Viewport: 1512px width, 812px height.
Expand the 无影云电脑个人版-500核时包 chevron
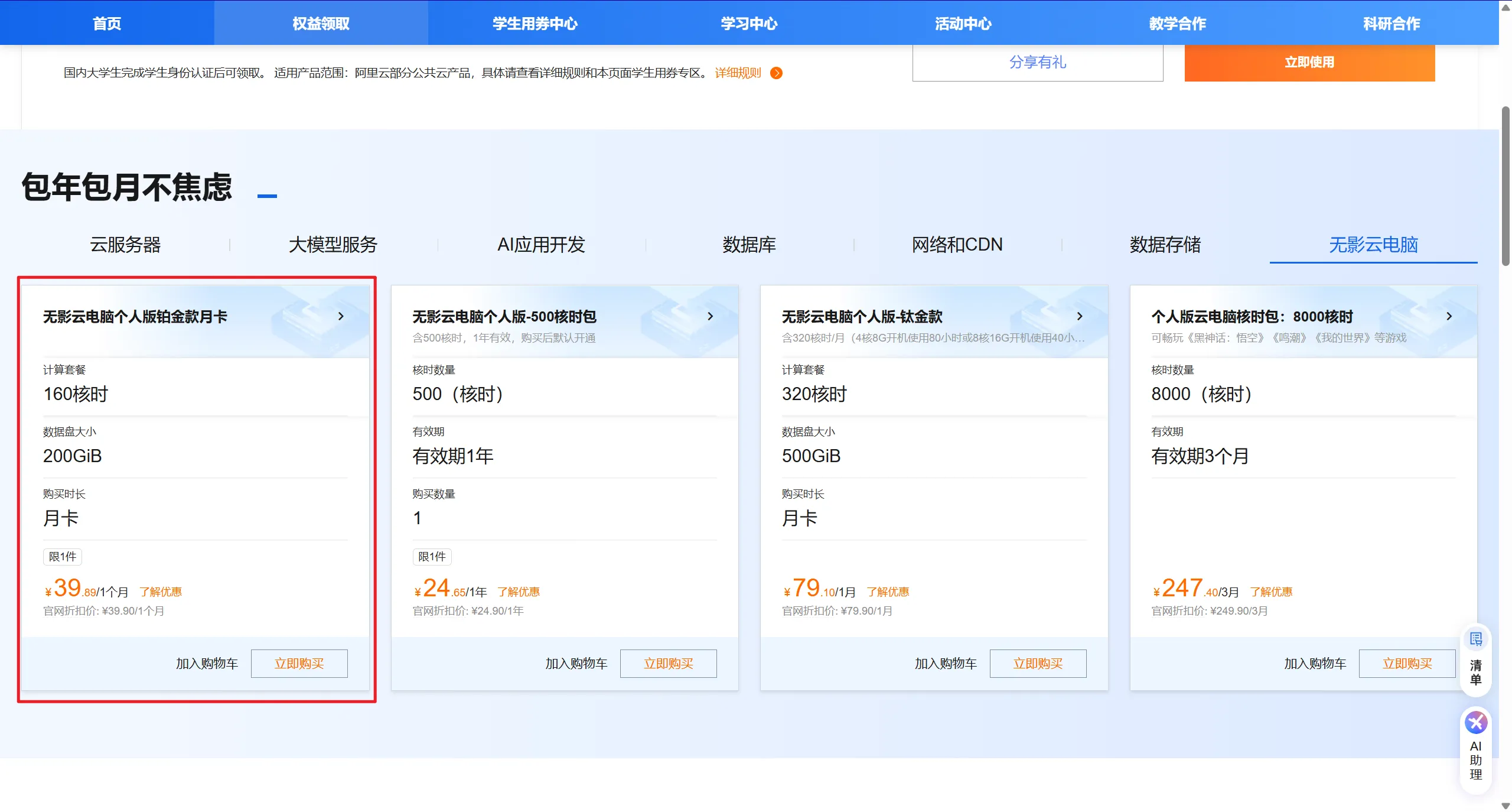710,316
